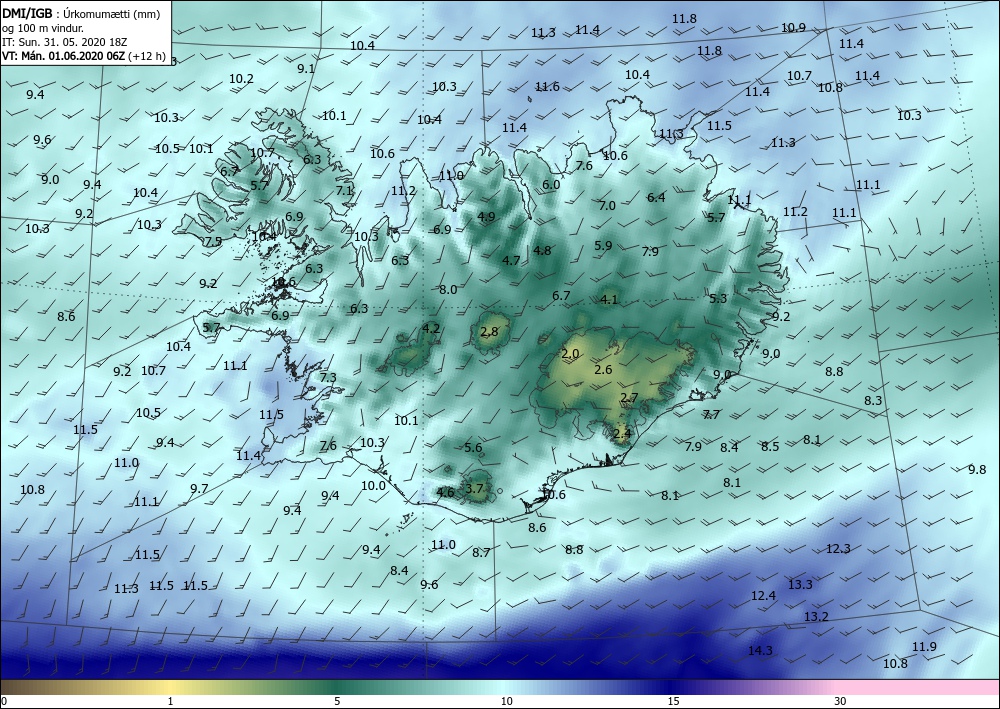Click the 4.7 value on the map

pos(511,260)
